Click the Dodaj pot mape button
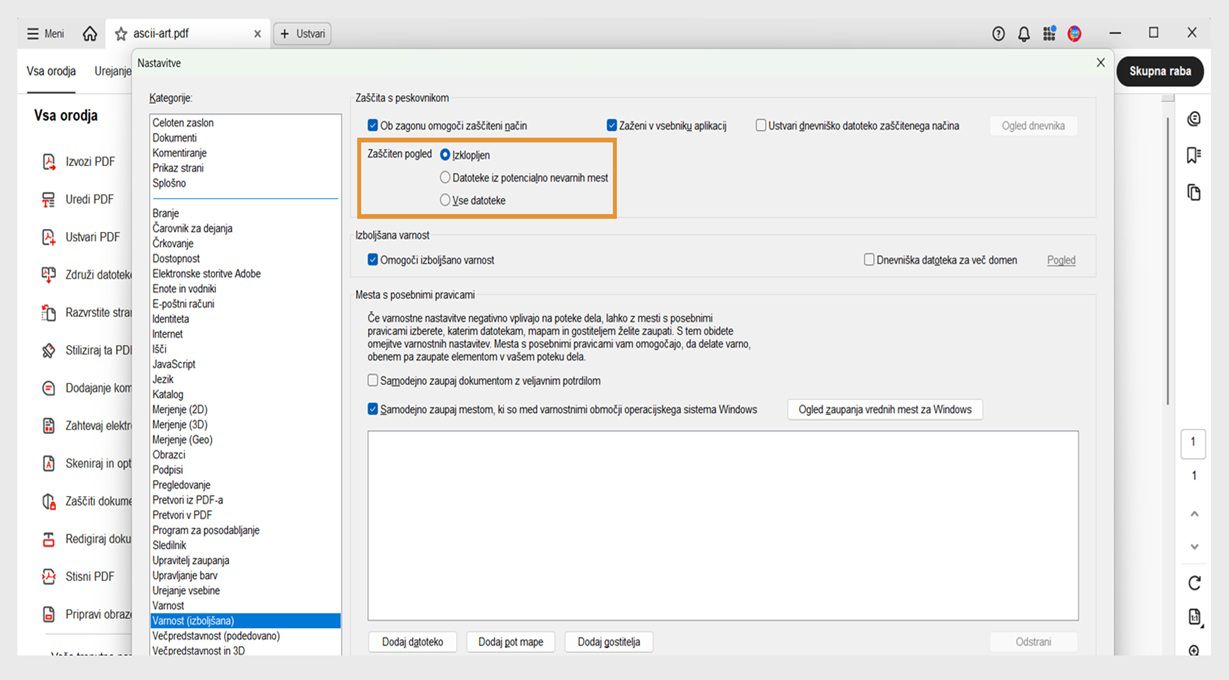This screenshot has width=1229, height=680. [510, 642]
